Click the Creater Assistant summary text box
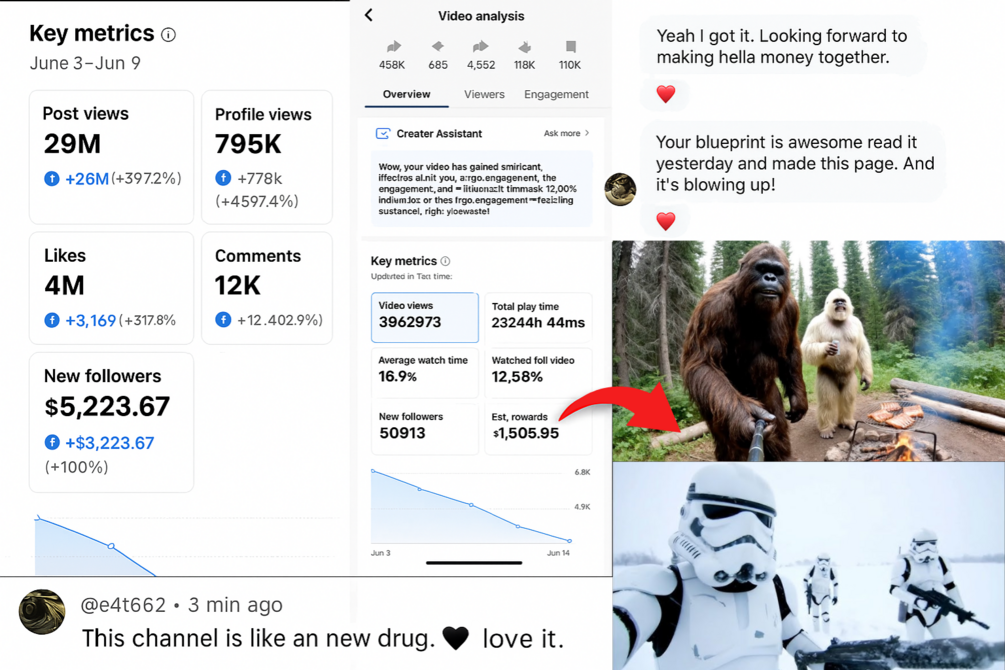 (482, 188)
